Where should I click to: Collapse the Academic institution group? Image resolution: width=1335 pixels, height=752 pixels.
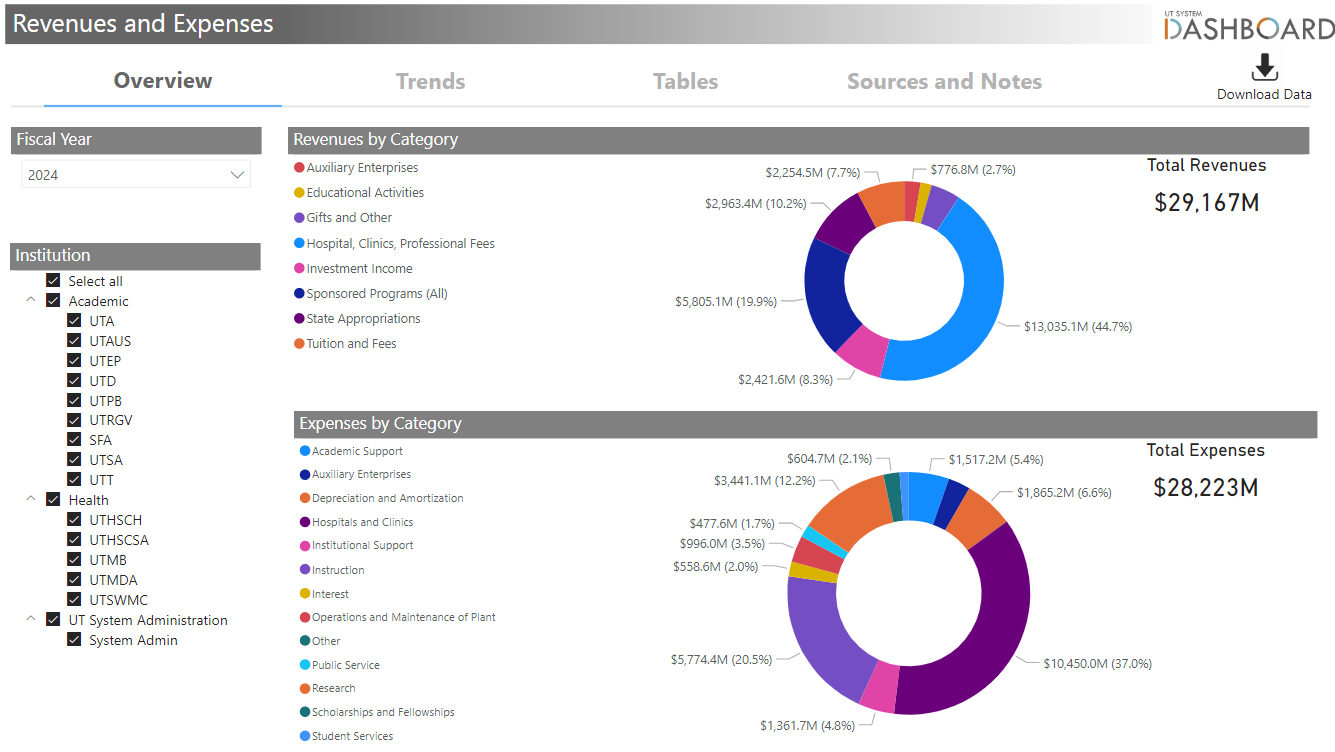pyautogui.click(x=31, y=300)
